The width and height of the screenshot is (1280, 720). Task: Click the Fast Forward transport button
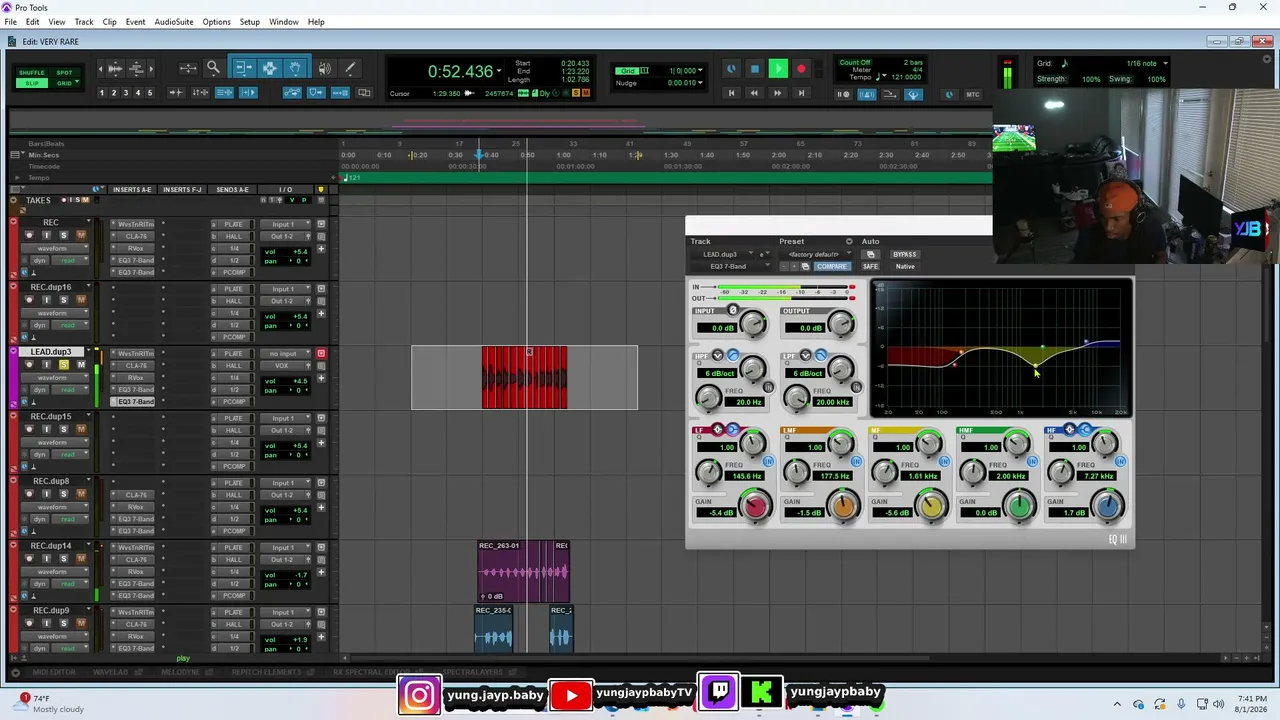tap(777, 93)
